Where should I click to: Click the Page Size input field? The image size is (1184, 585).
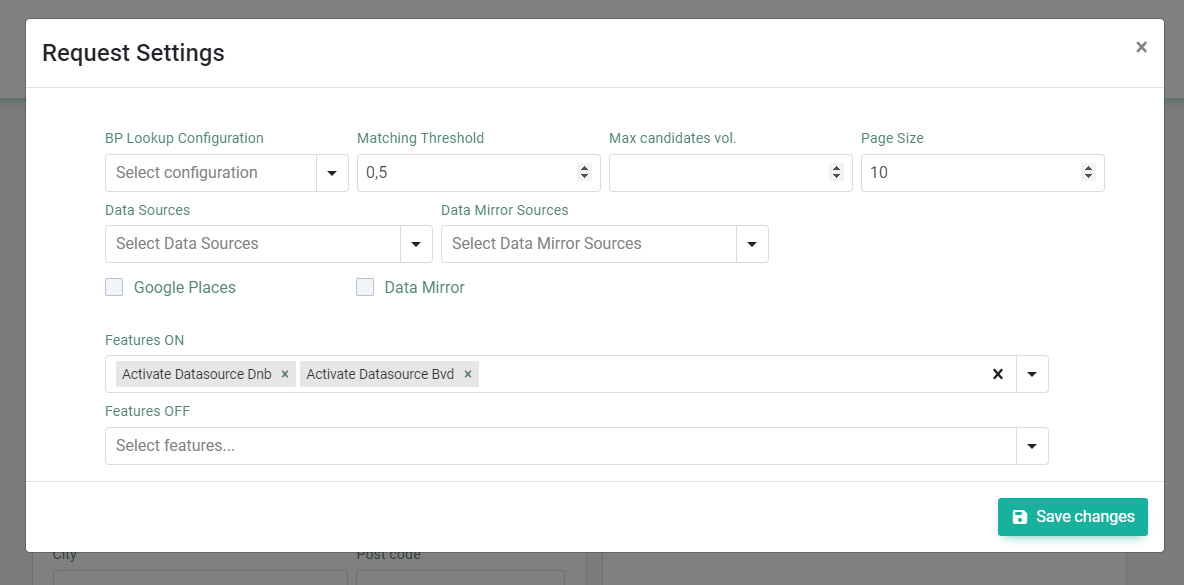tap(972, 173)
